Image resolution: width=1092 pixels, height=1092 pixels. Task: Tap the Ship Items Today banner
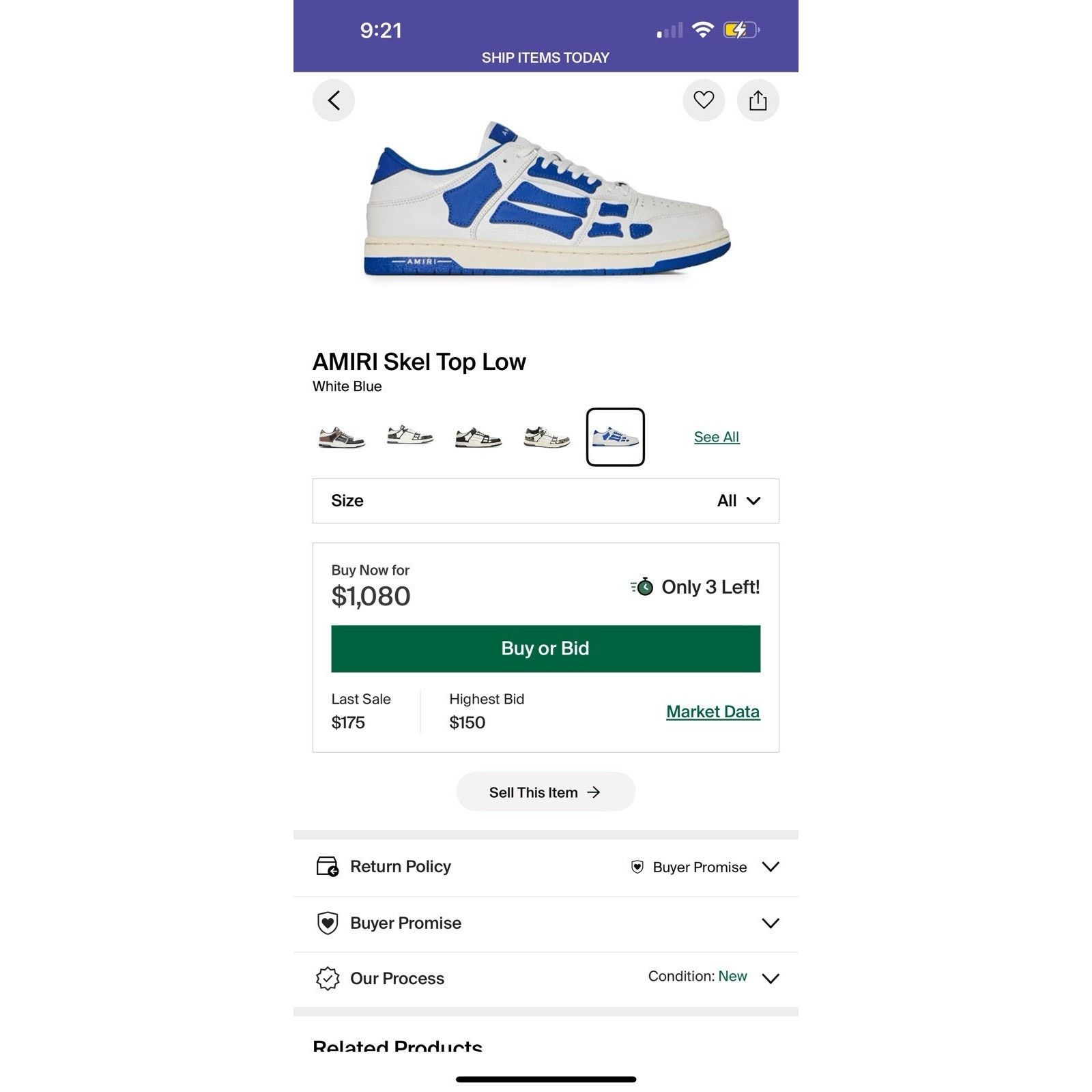click(545, 58)
